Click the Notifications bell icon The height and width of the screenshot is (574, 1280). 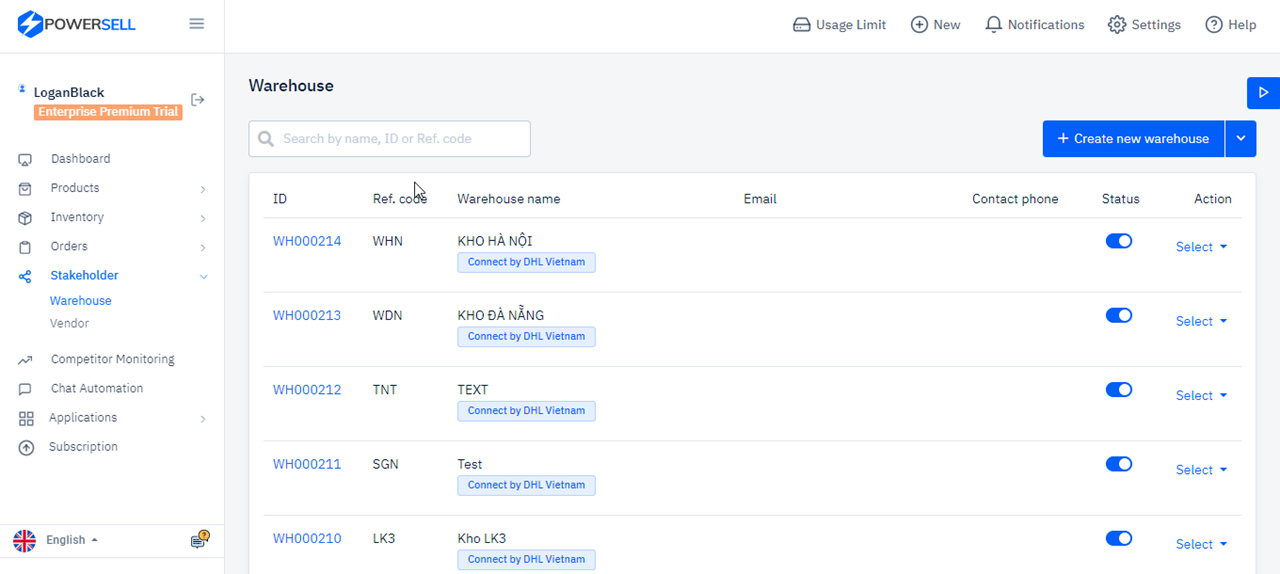pyautogui.click(x=993, y=25)
